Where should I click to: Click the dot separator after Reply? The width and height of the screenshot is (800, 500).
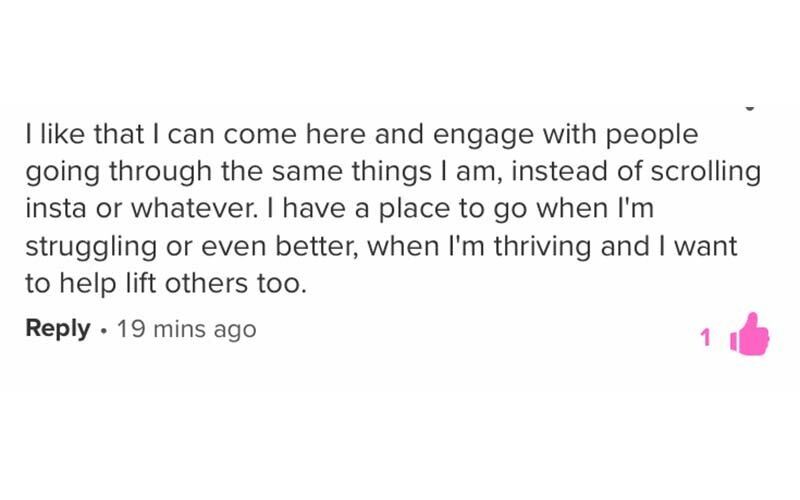coord(103,329)
